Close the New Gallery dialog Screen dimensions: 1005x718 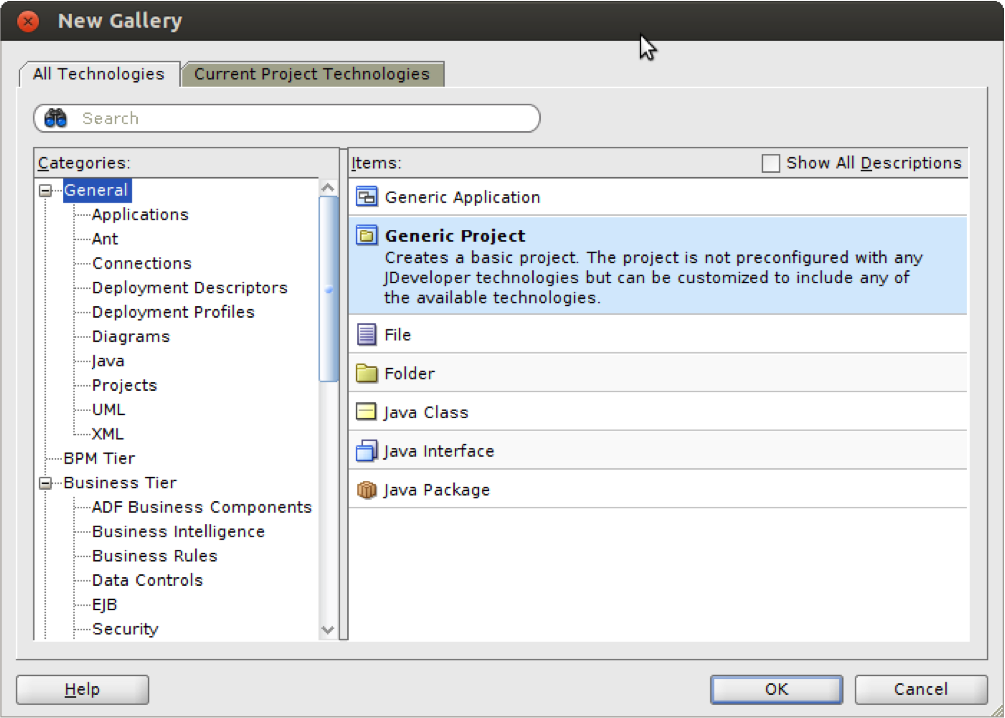click(28, 21)
